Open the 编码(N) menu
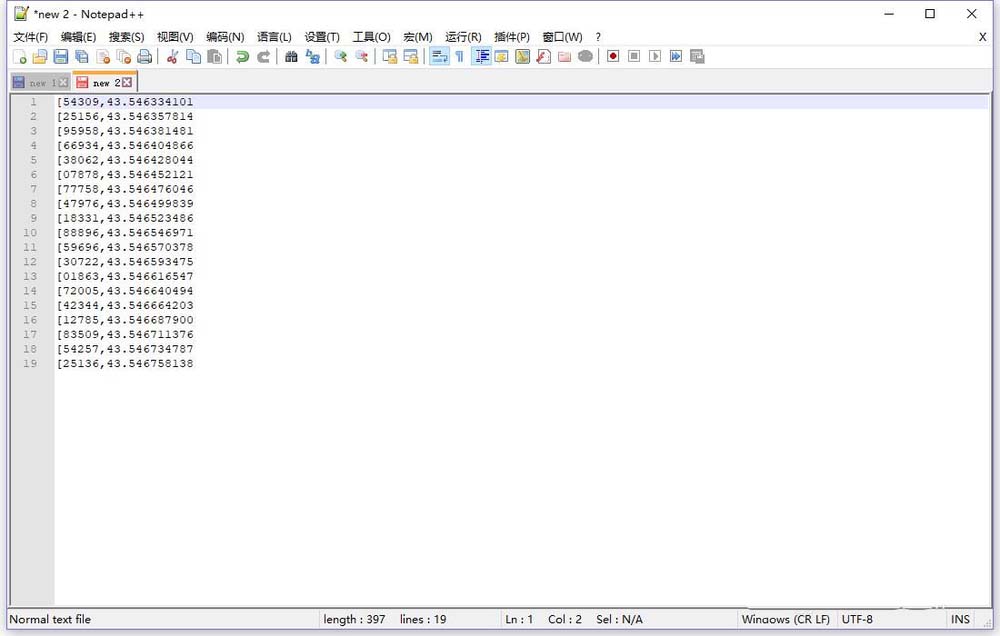 tap(225, 37)
